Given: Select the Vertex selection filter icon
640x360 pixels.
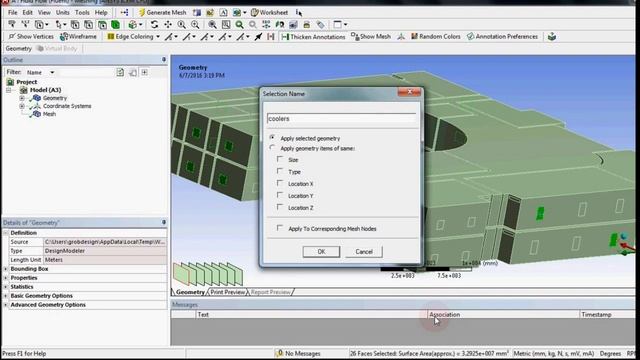Looking at the screenshot, I should (75, 25).
